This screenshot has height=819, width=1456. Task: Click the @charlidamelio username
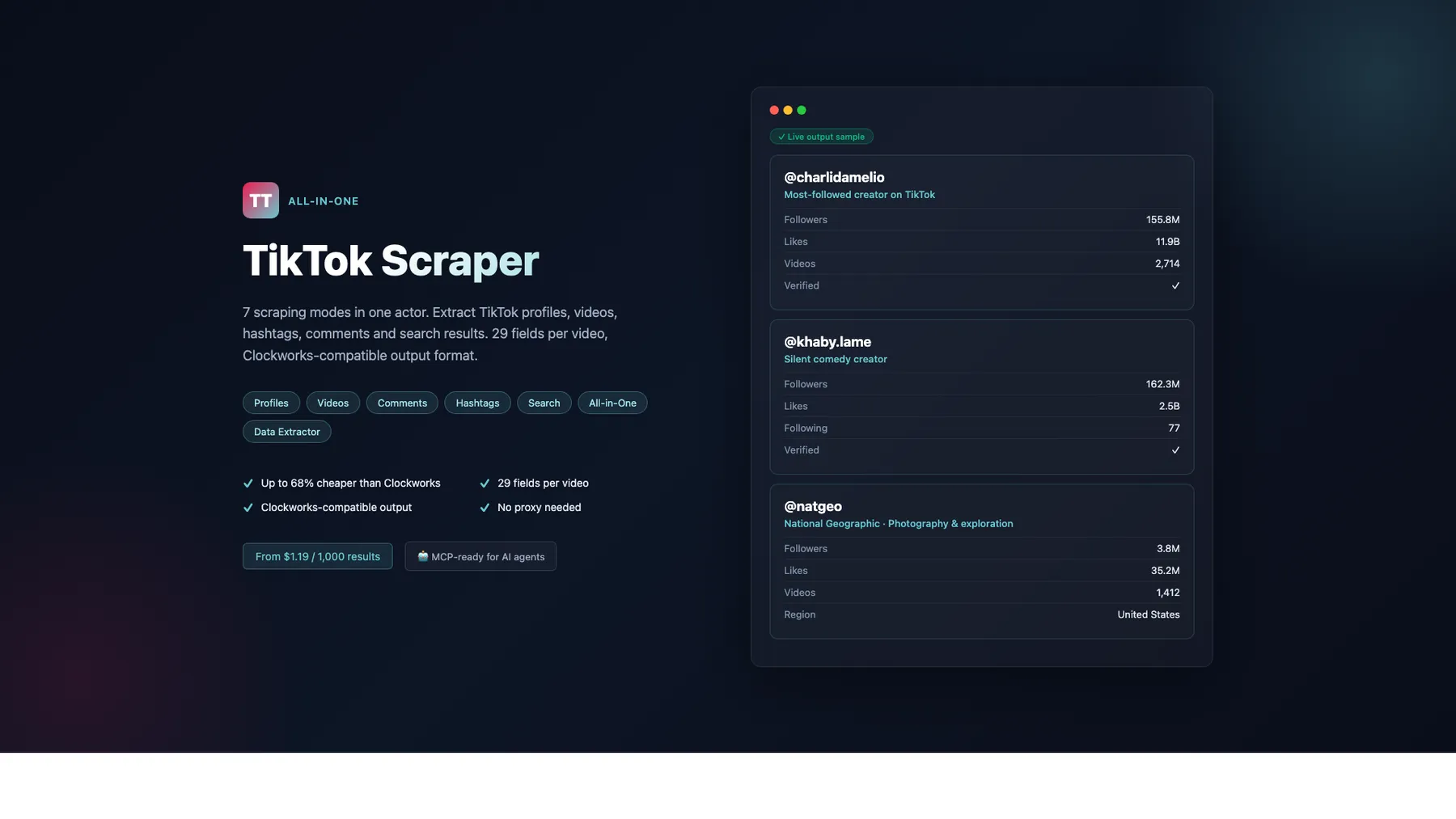(x=834, y=177)
